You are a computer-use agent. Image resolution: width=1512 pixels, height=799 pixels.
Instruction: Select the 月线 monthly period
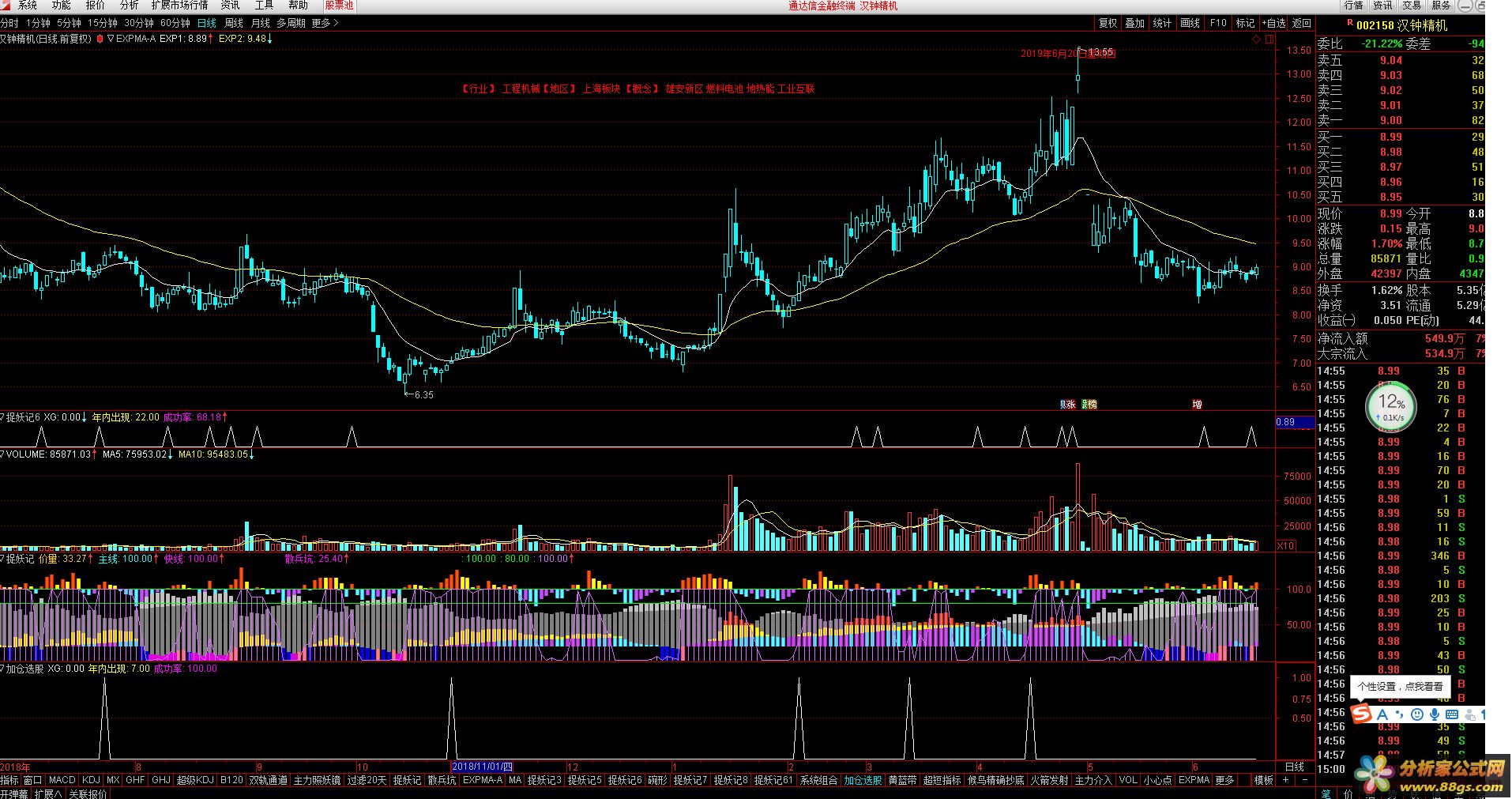[x=261, y=23]
